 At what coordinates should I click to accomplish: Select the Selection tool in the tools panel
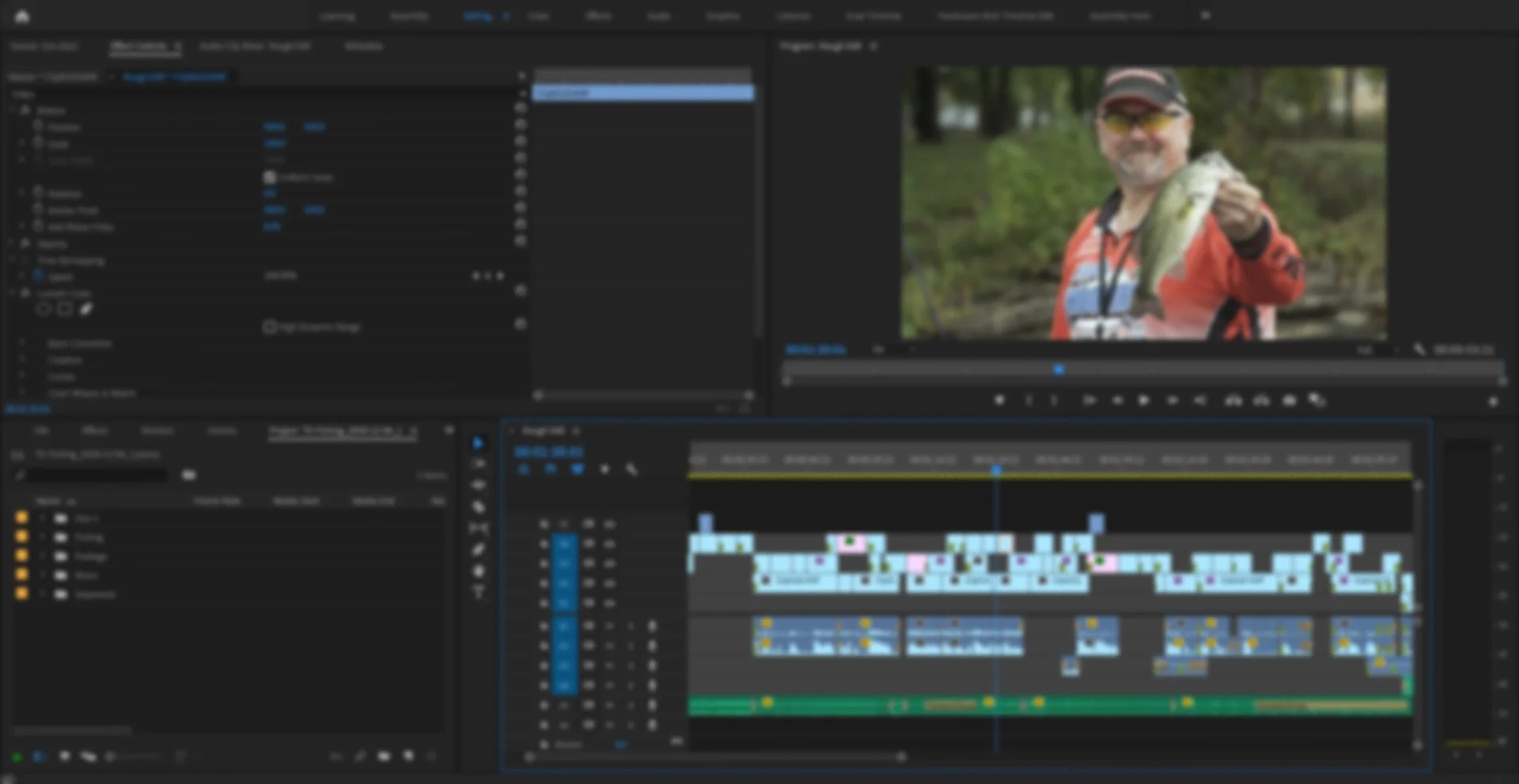(x=478, y=443)
